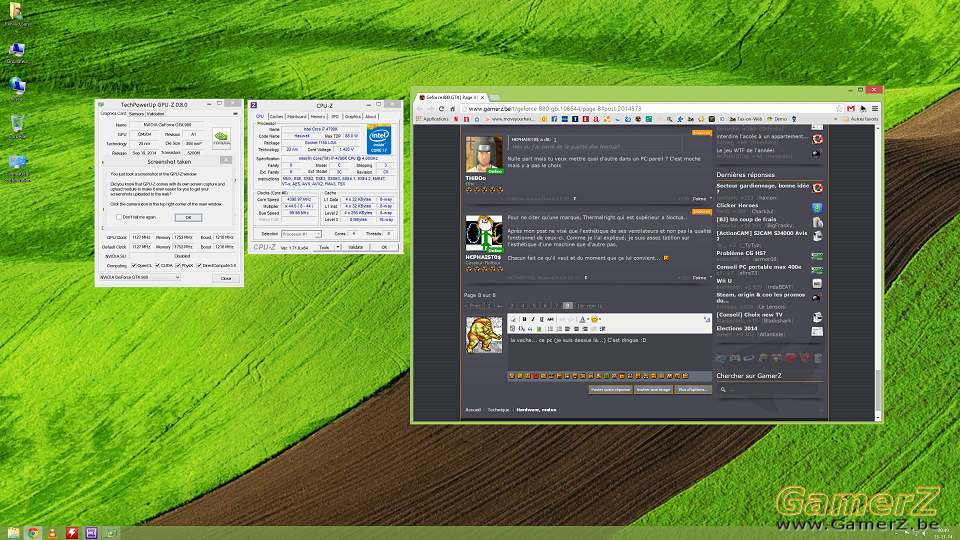Open the Processor #1 selection dropdown
Viewport: 960px width, 540px height.
[301, 234]
